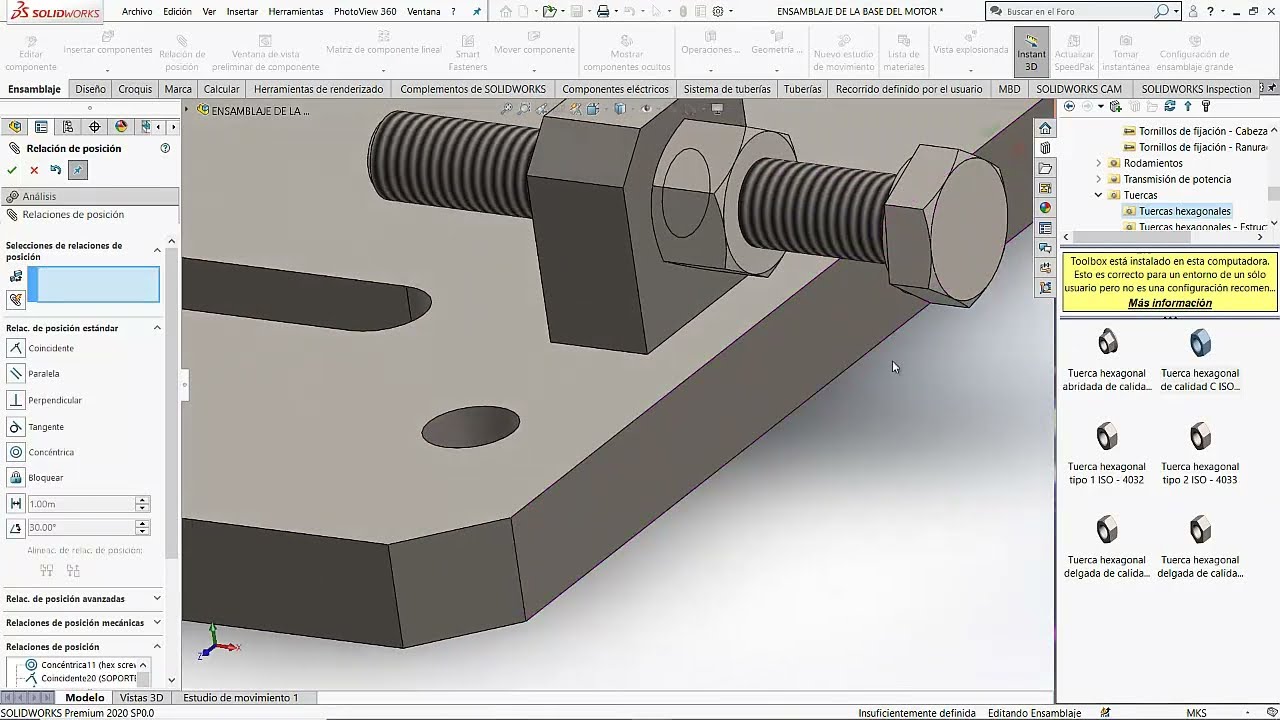Screen dimensions: 1280x720
Task: Open the PropertyManager tab icon
Action: click(x=41, y=127)
